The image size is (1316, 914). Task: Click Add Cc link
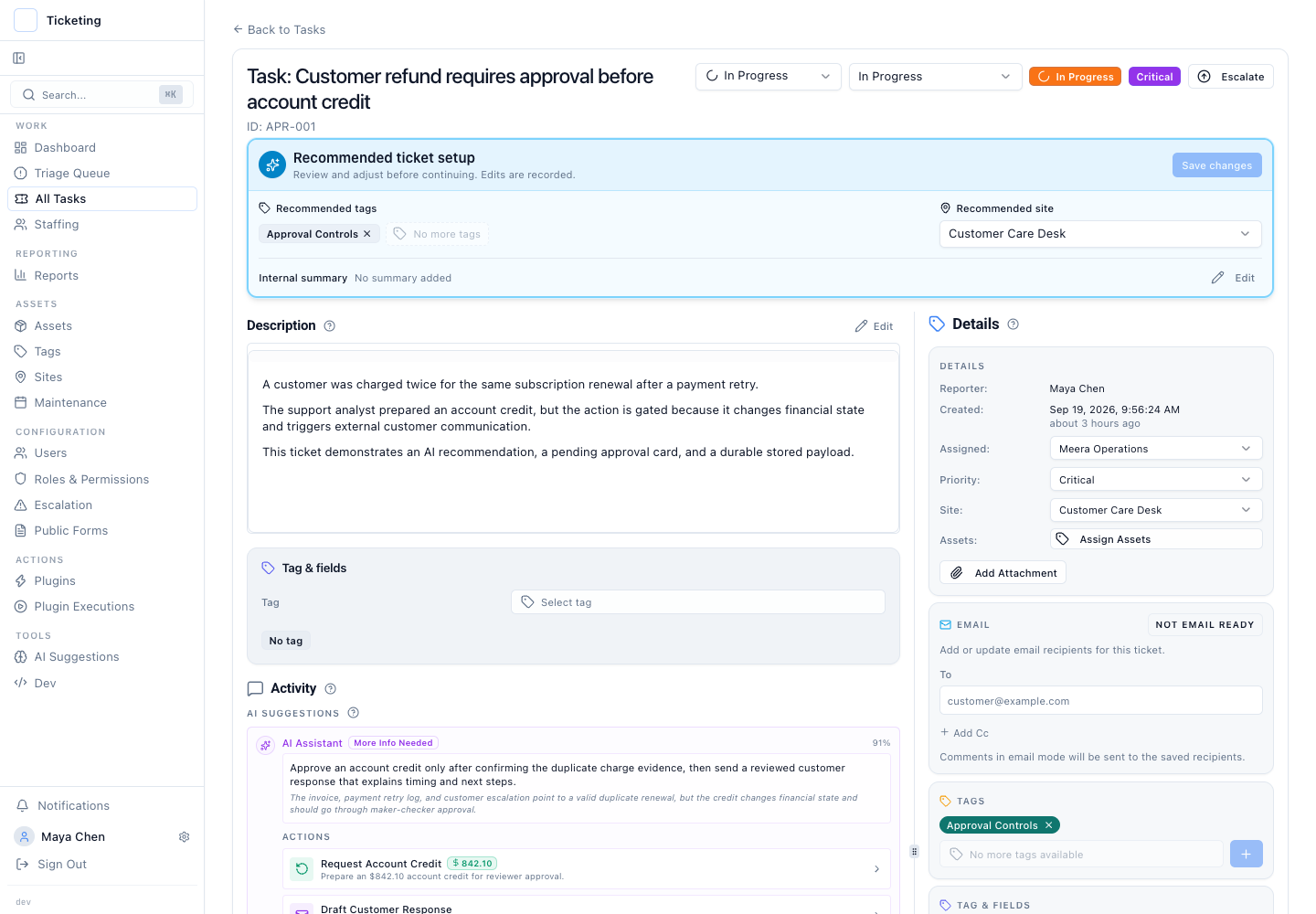pyautogui.click(x=964, y=733)
